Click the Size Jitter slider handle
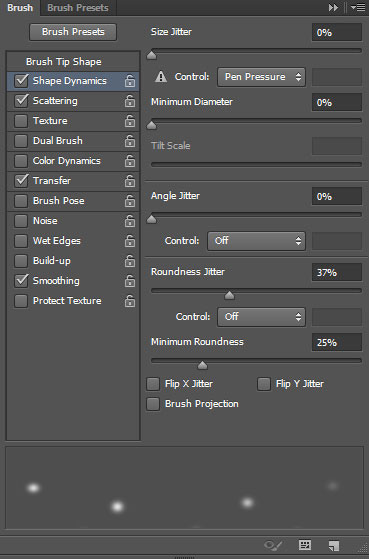Screen dimensions: 369x559 (152, 55)
